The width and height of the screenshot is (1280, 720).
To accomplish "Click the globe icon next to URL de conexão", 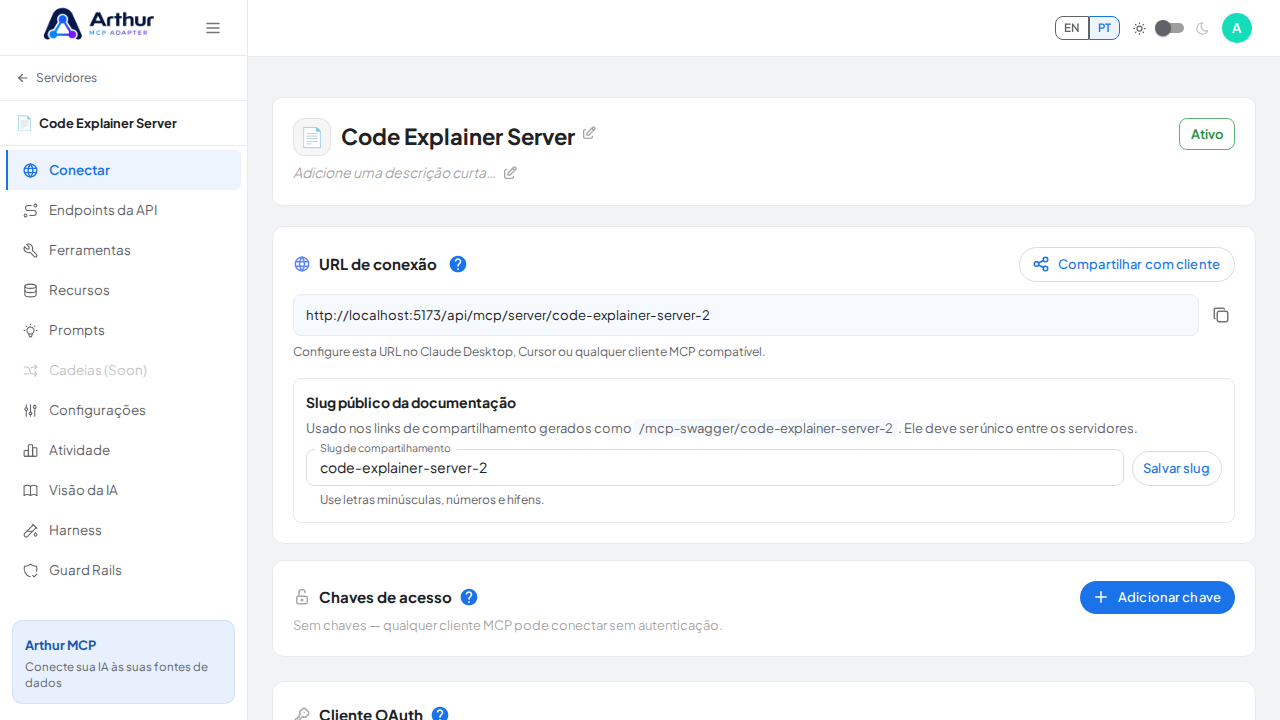I will 302,264.
